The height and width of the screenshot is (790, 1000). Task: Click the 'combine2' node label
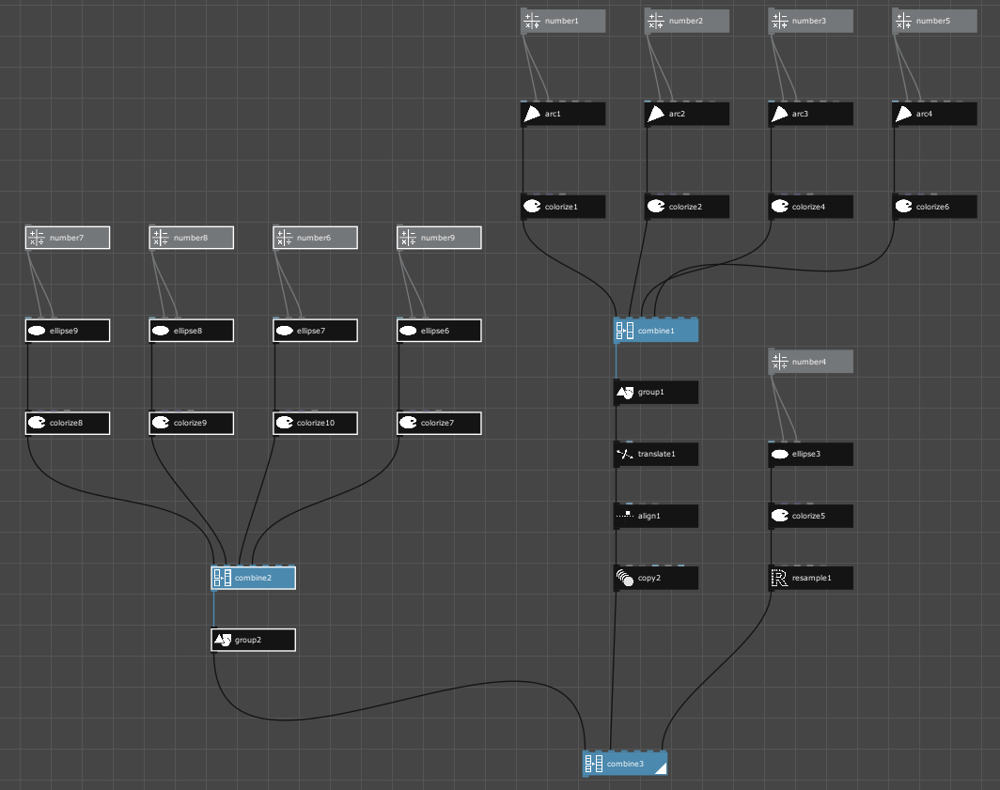click(x=253, y=578)
